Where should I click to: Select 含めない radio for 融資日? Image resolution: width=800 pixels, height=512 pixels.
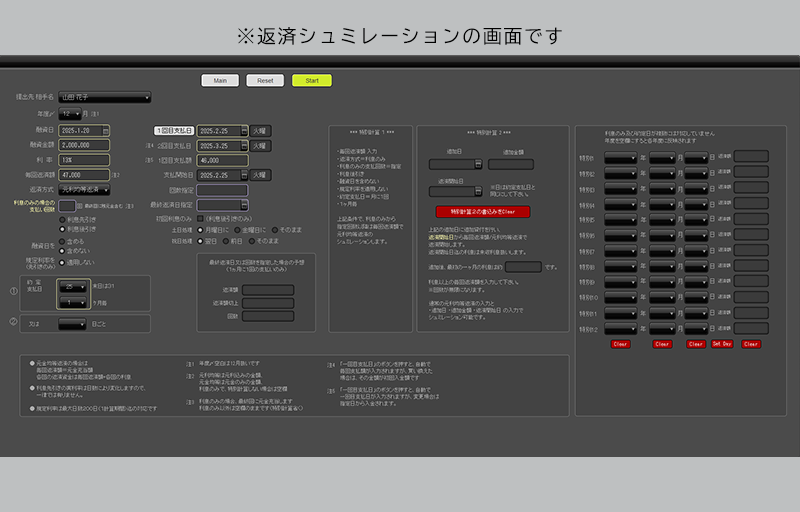[62, 251]
